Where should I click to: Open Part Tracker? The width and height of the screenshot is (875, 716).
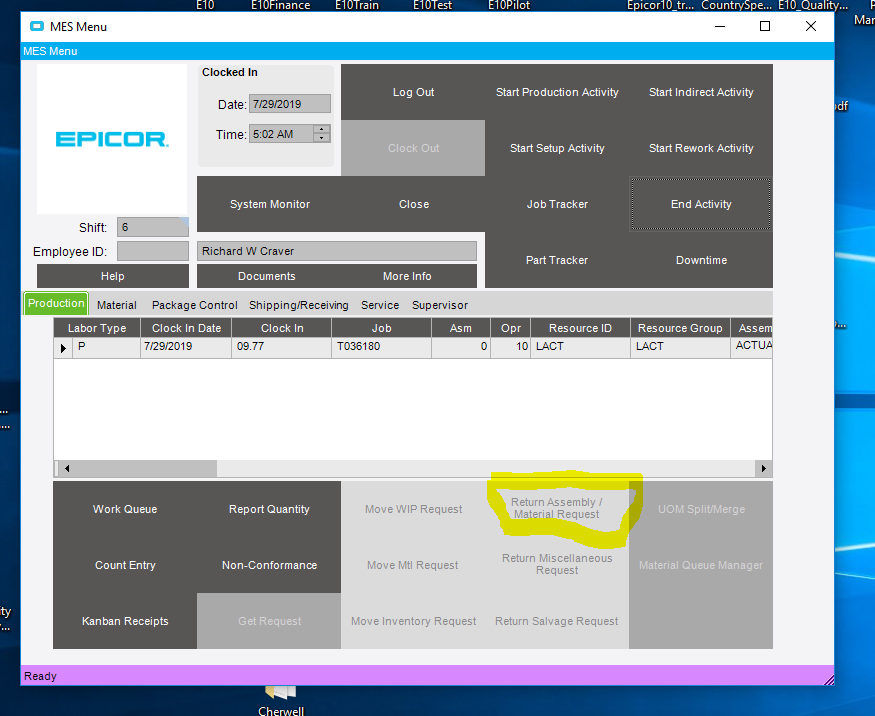click(557, 260)
